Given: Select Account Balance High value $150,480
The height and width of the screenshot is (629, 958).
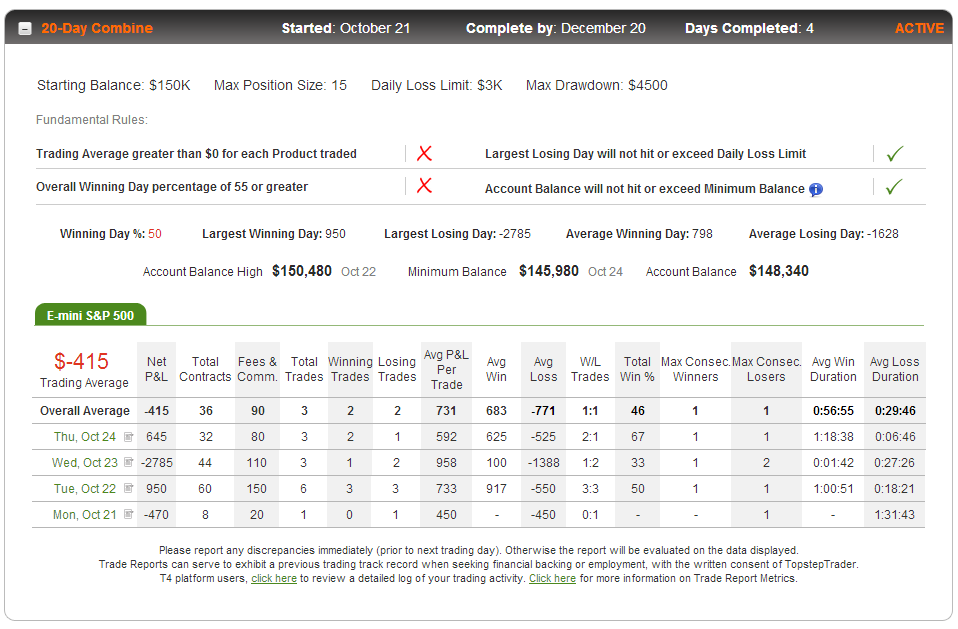Looking at the screenshot, I should coord(302,271).
